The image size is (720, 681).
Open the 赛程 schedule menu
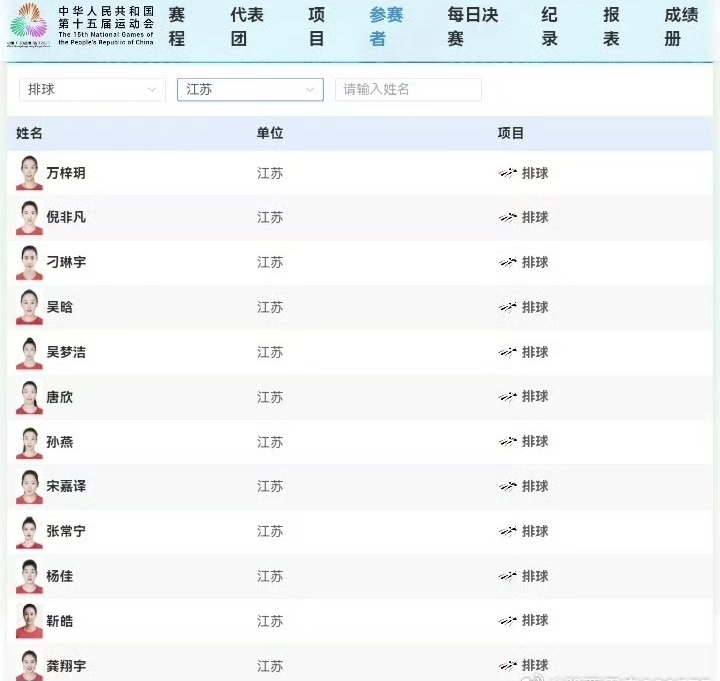coord(177,27)
